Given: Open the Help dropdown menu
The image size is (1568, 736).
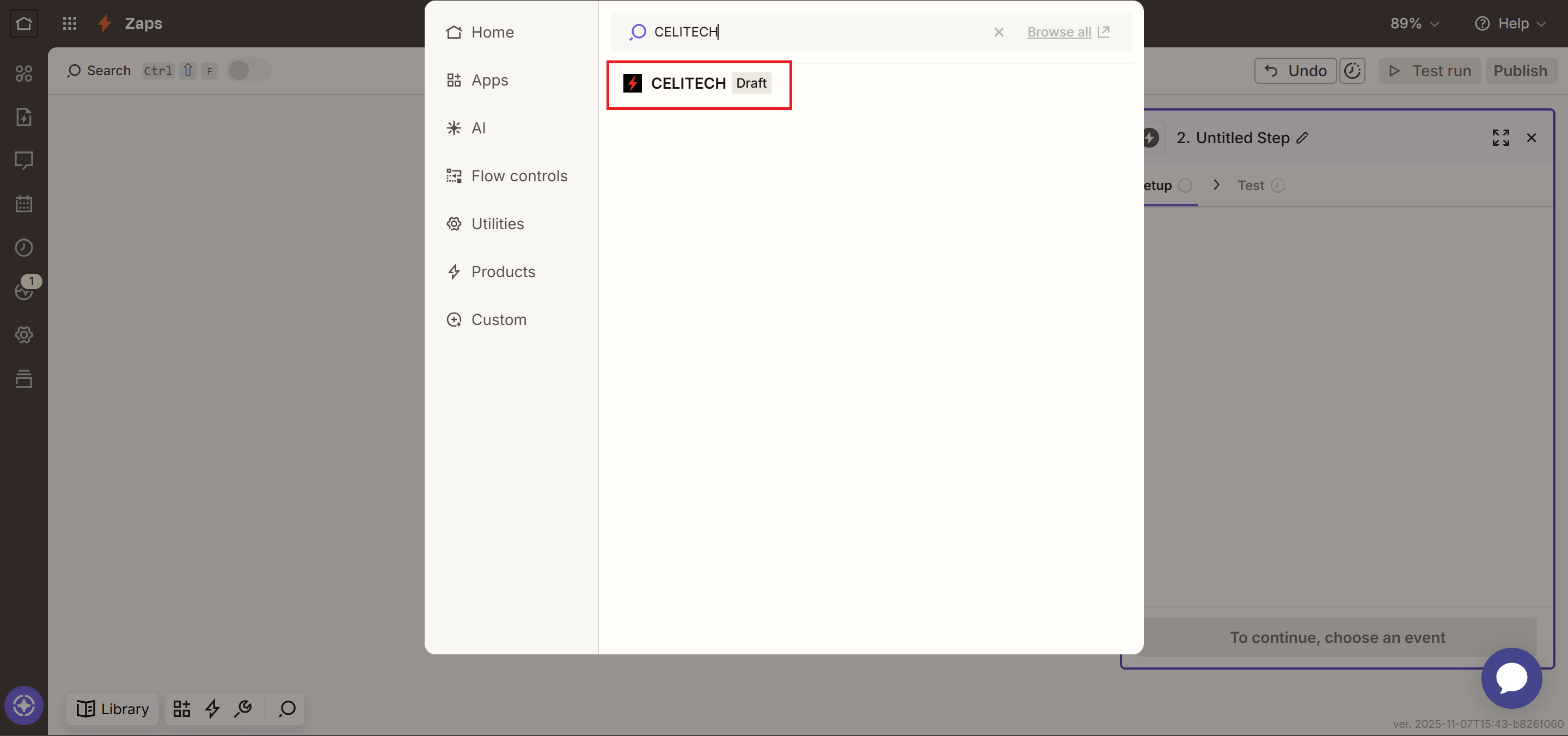Looking at the screenshot, I should click(x=1511, y=24).
